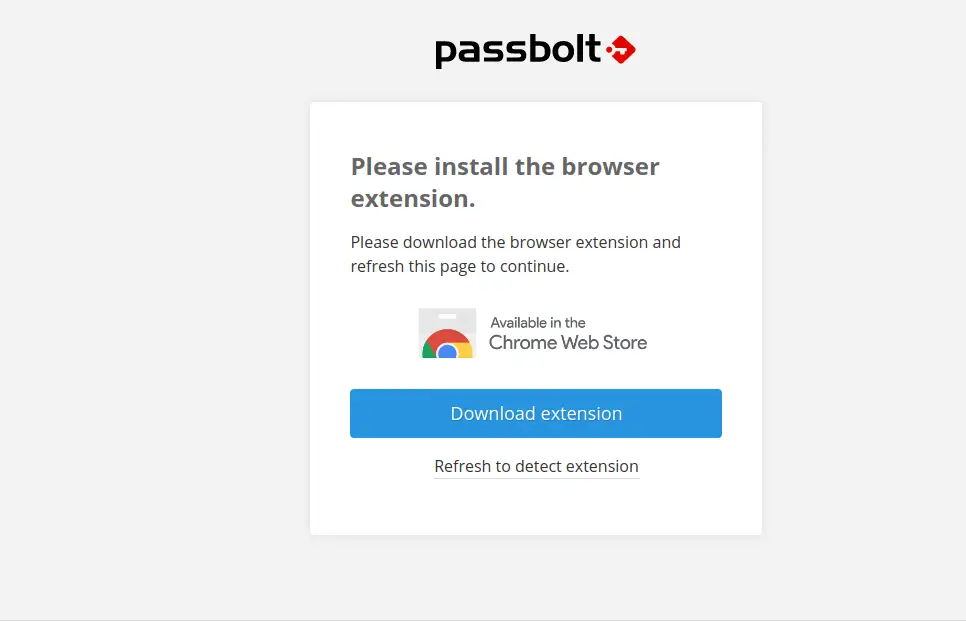Click the "Available in the" badge caption
Screen dimensions: 966x621
coord(537,322)
